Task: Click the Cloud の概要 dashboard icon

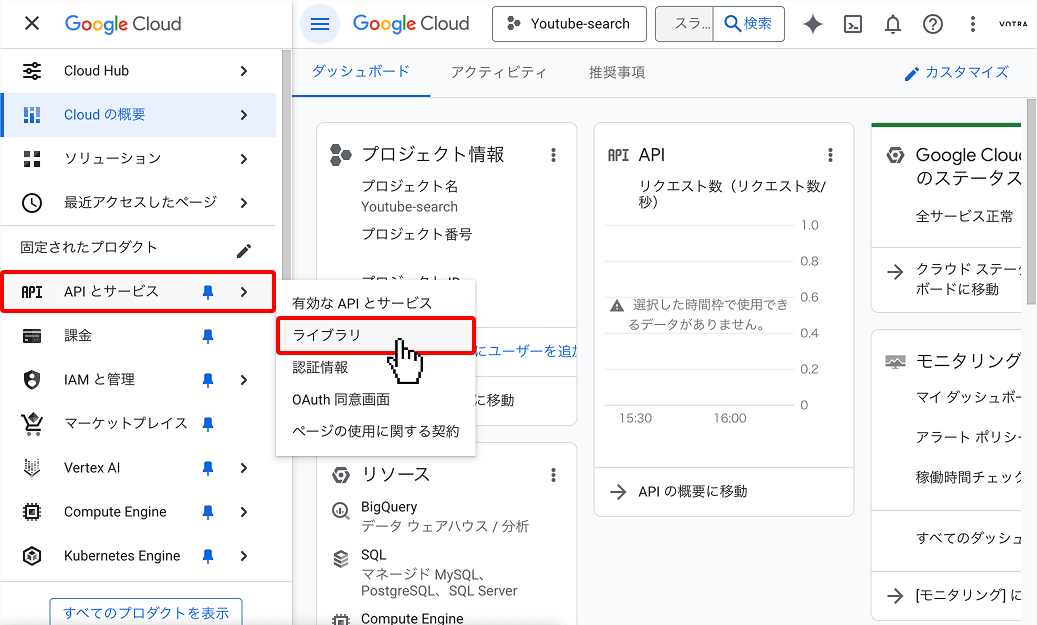Action: click(x=32, y=114)
